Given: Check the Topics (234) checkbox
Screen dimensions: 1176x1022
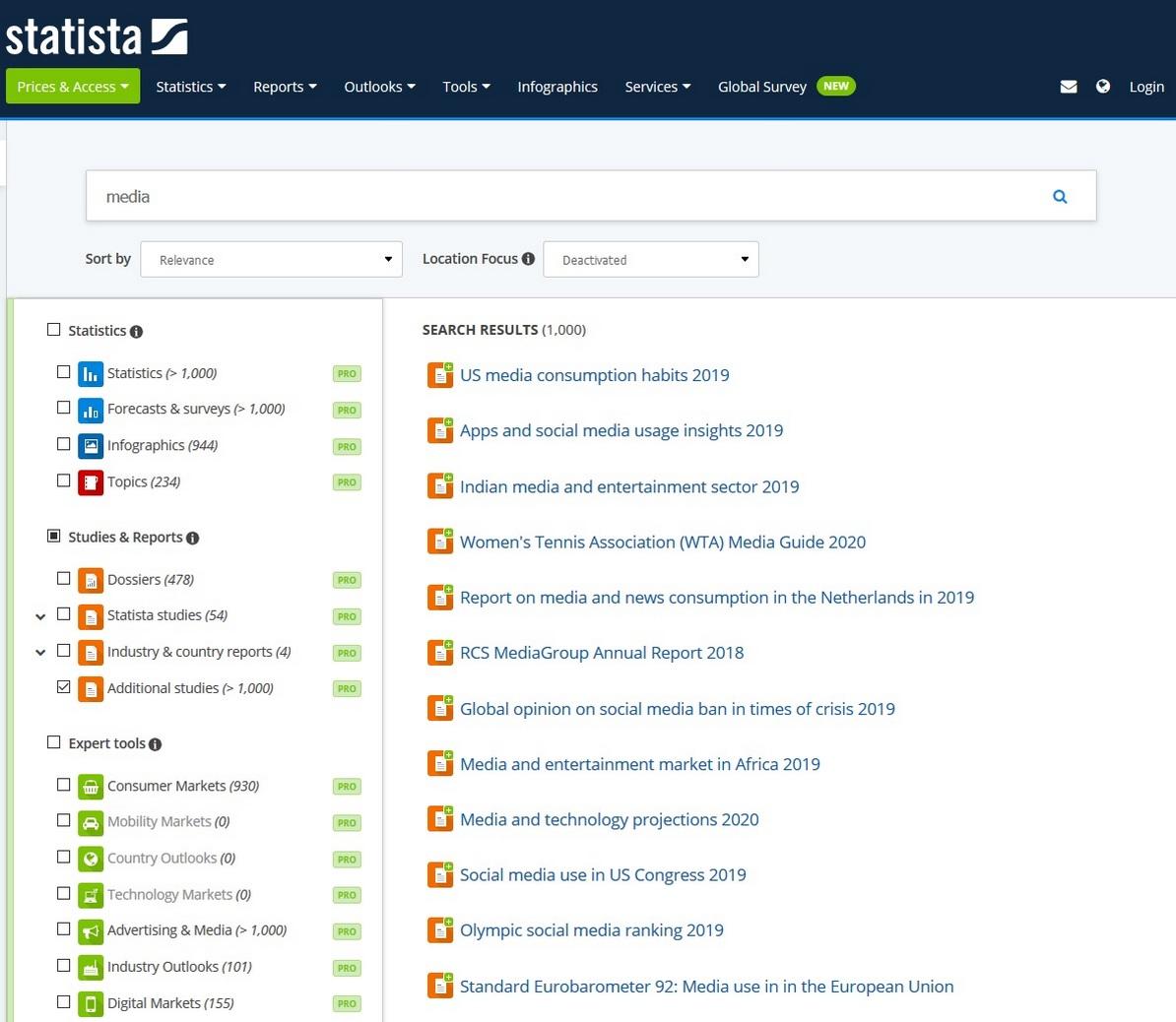Looking at the screenshot, I should click(x=64, y=479).
